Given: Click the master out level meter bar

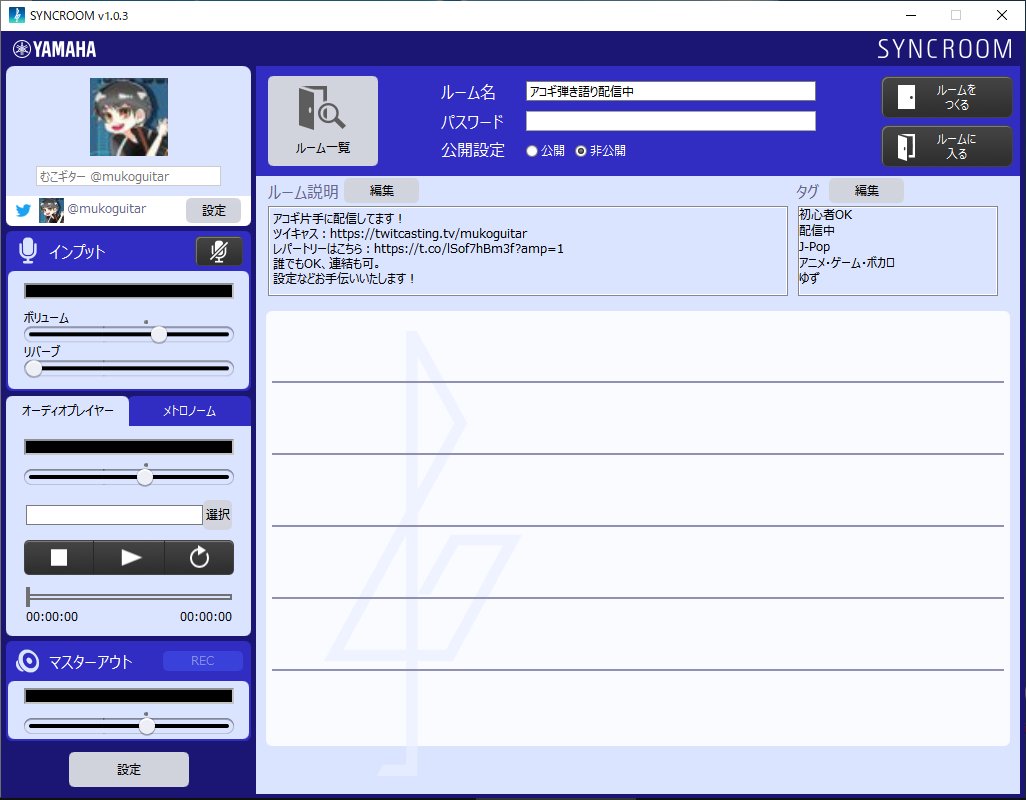Looking at the screenshot, I should pyautogui.click(x=129, y=696).
